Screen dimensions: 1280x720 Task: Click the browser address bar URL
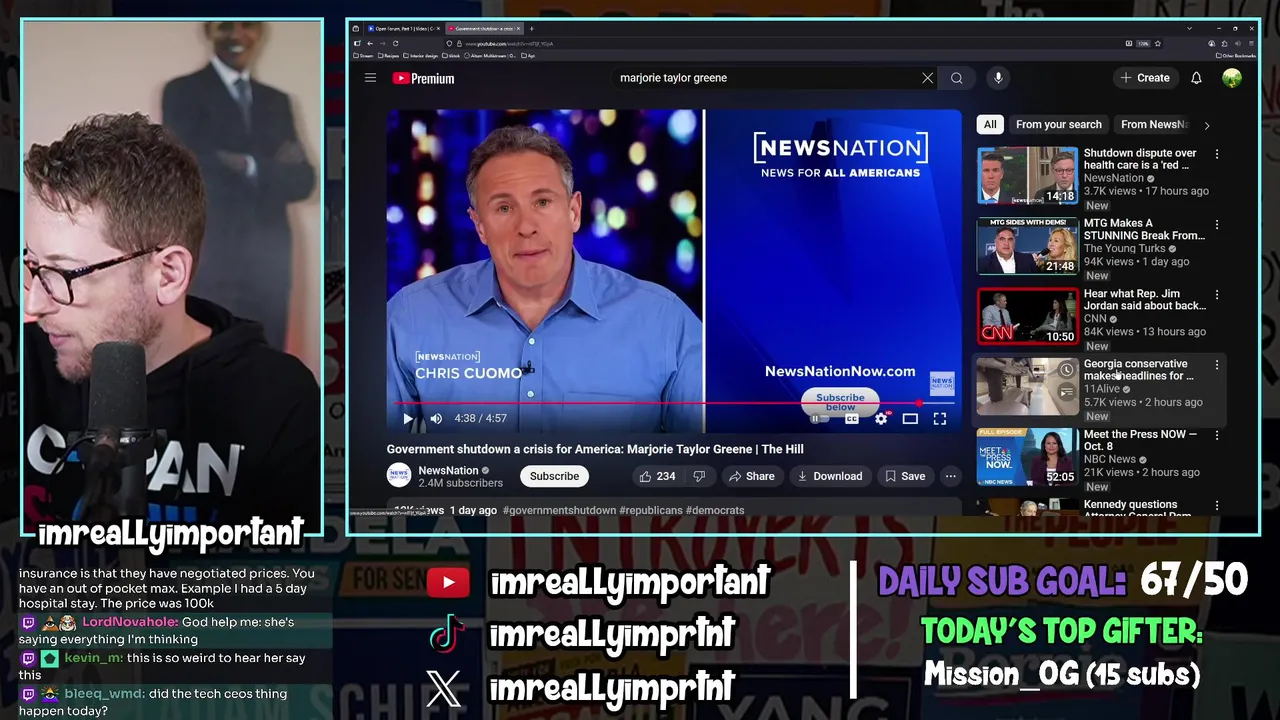coord(509,44)
